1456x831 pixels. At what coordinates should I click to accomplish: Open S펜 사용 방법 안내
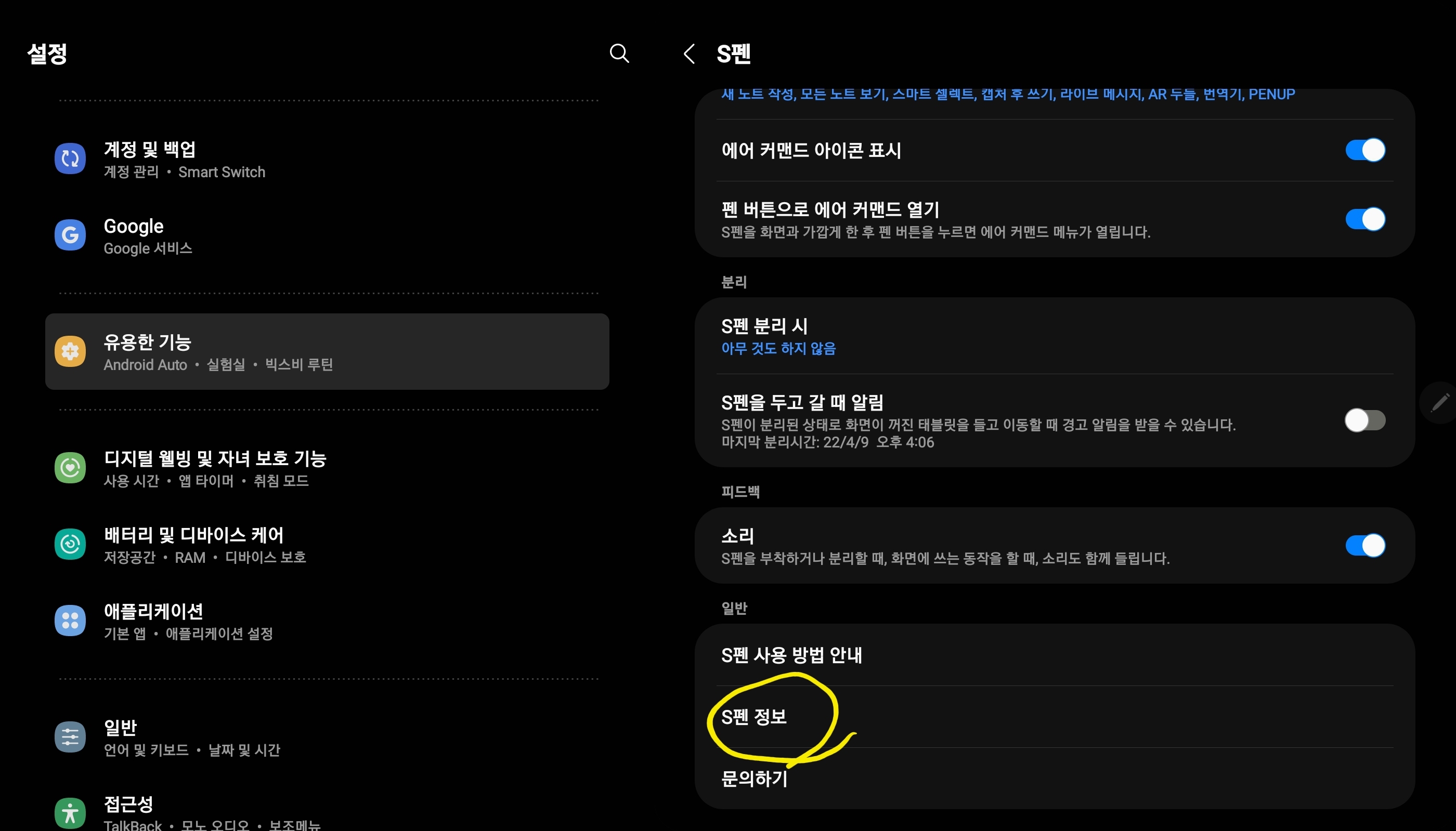click(x=792, y=656)
